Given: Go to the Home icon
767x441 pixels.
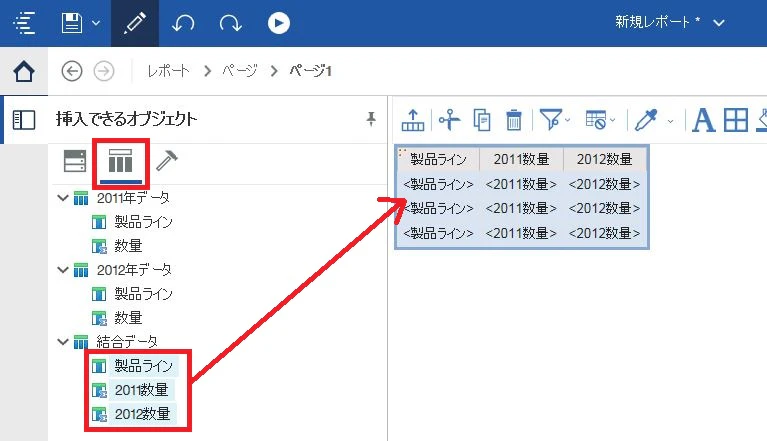Looking at the screenshot, I should coord(24,71).
